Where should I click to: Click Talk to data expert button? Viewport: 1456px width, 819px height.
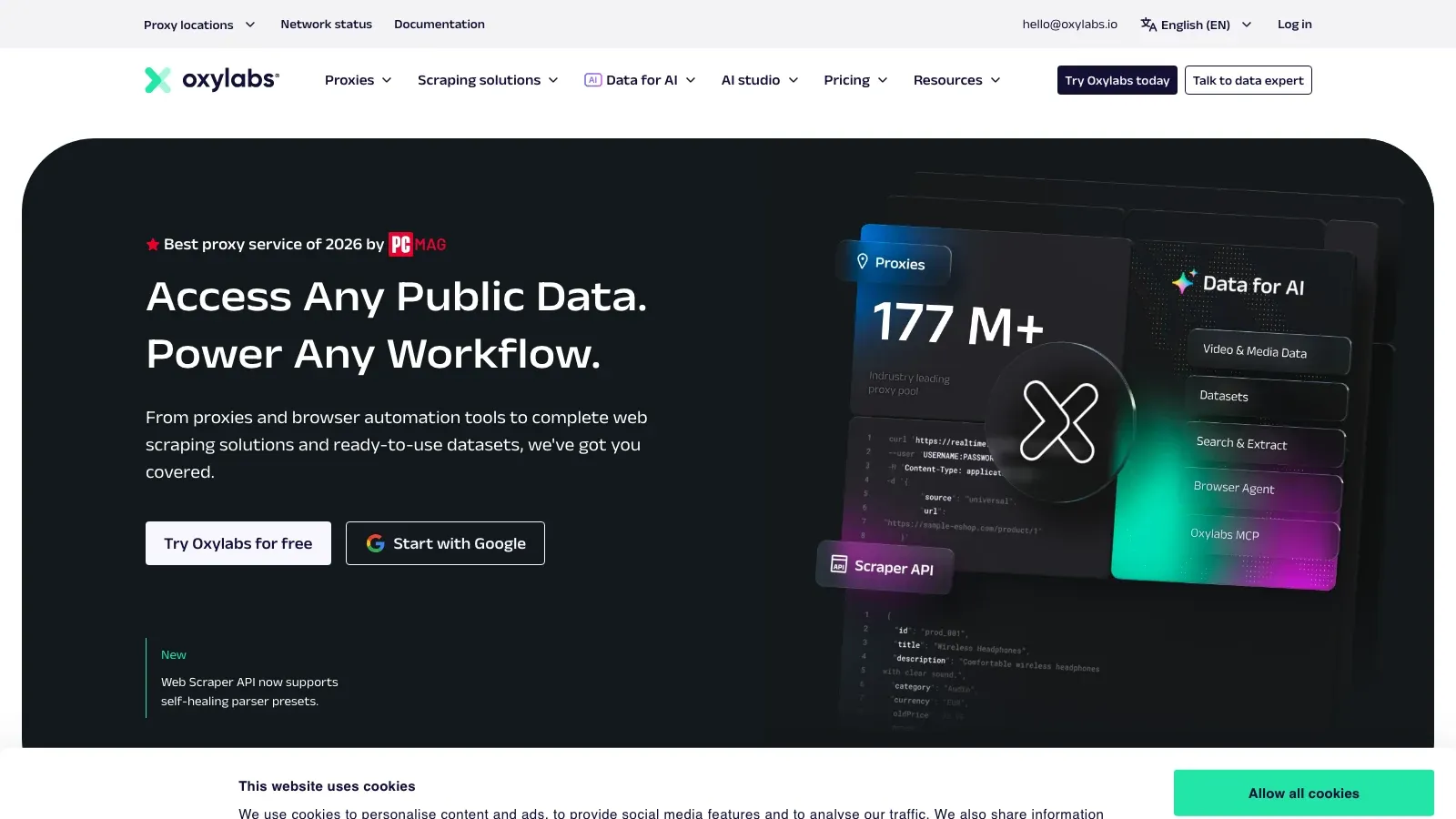pos(1249,80)
